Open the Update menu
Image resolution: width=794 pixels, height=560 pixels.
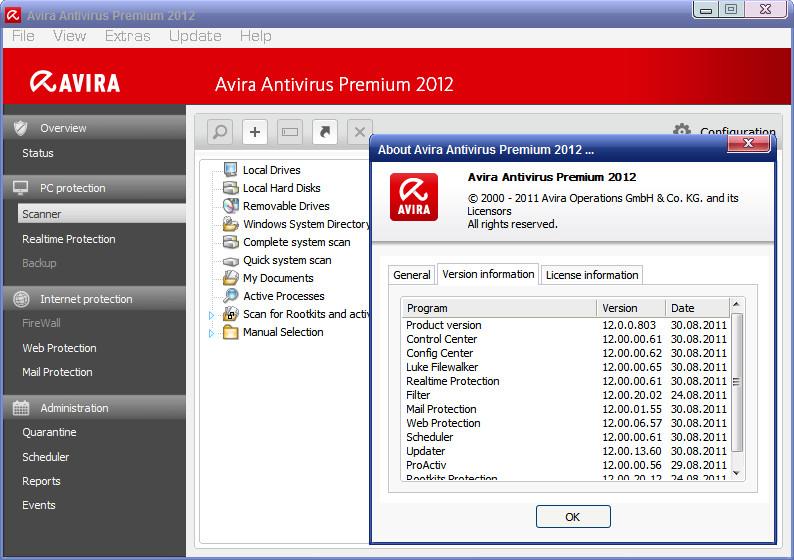(x=195, y=36)
